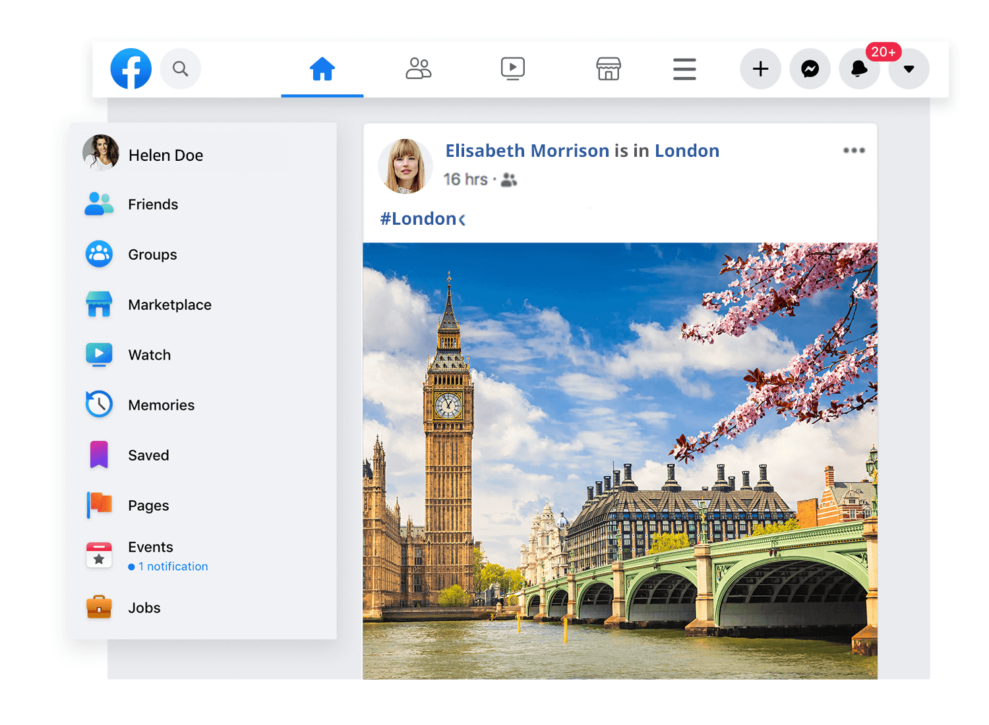Switch to the Watch video tab

(x=512, y=69)
